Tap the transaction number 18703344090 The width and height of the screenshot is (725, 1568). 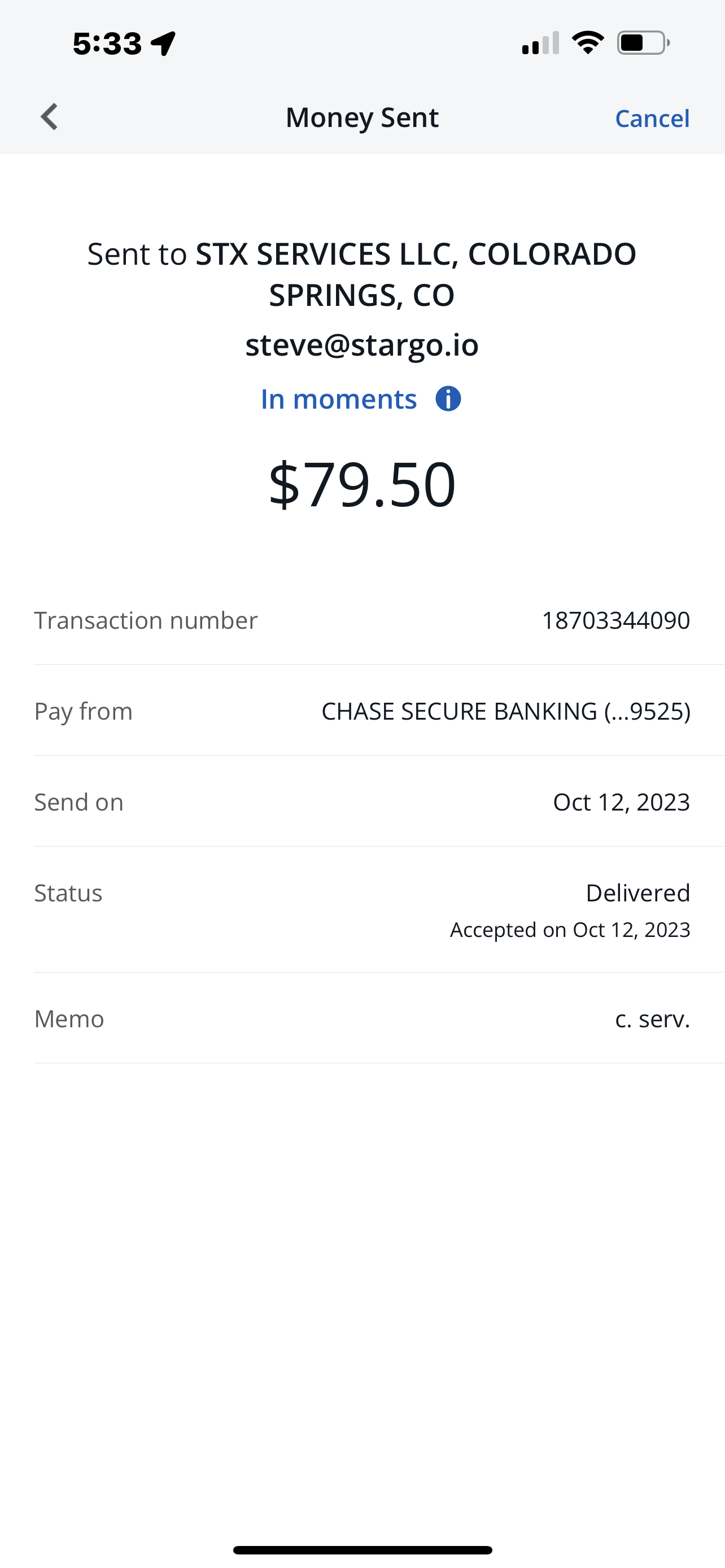[x=615, y=620]
